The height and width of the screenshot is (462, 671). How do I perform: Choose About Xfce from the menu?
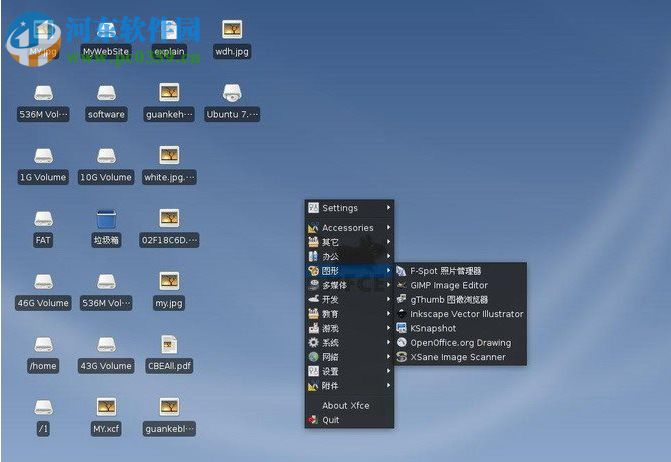[x=349, y=406]
